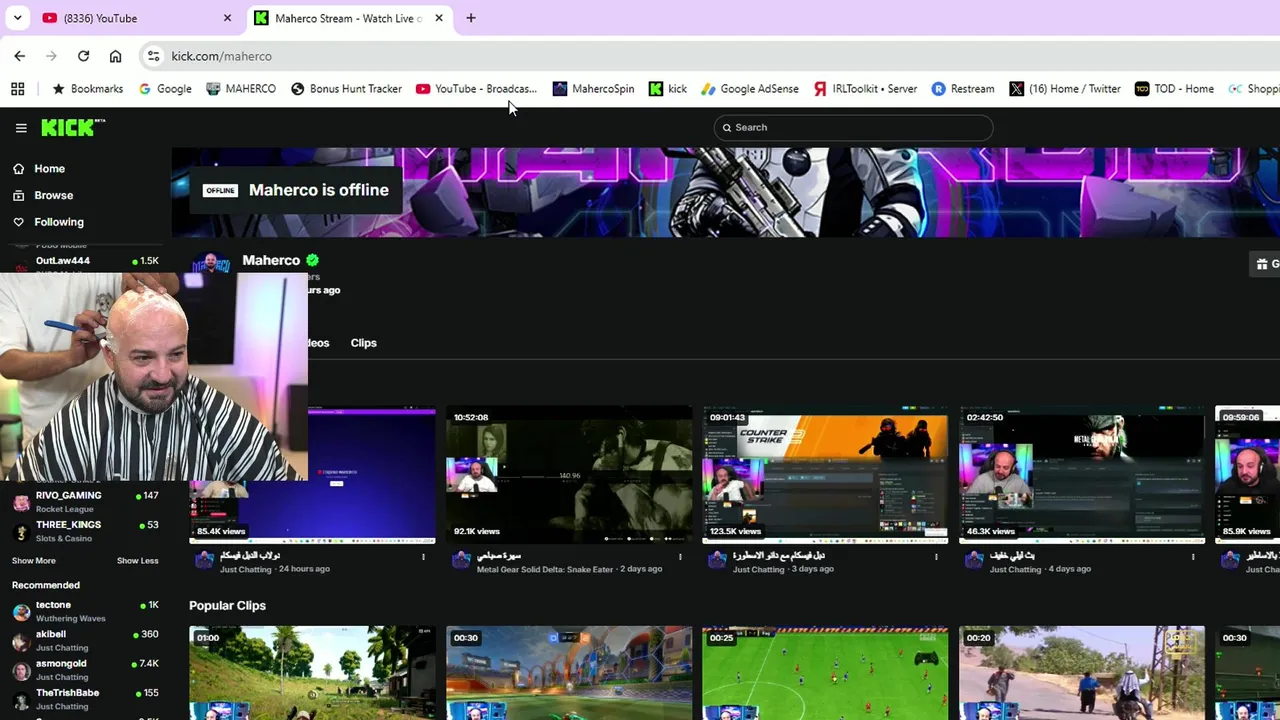Switch to the Clips tab
1280x720 pixels.
363,343
